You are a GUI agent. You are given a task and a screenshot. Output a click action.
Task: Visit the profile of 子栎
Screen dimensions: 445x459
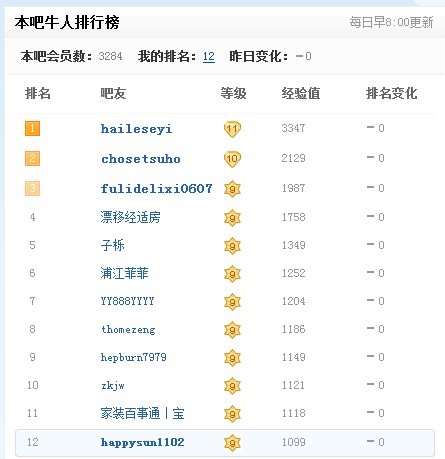pyautogui.click(x=112, y=245)
